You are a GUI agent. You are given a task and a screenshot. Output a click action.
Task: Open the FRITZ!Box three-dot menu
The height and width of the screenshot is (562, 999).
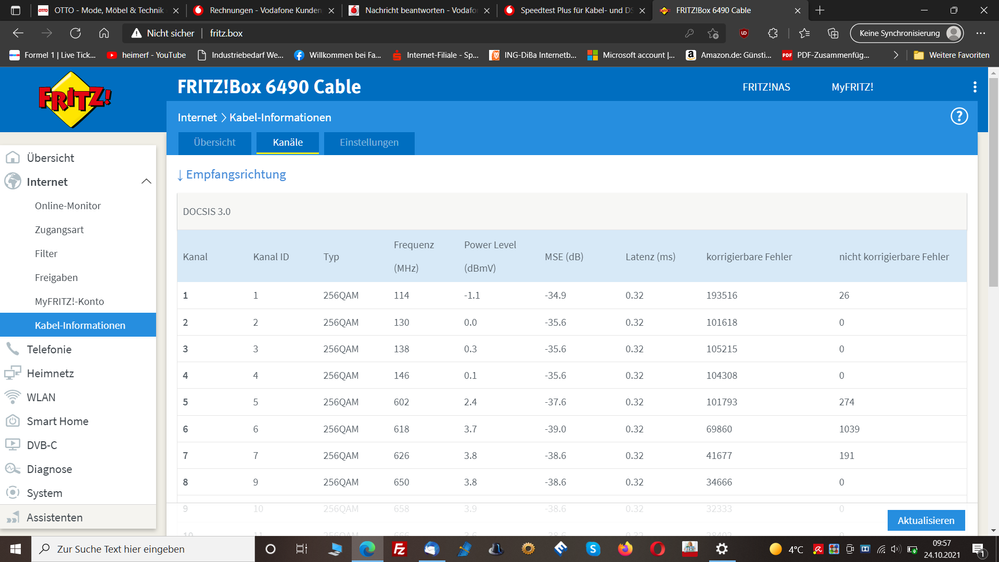(975, 87)
